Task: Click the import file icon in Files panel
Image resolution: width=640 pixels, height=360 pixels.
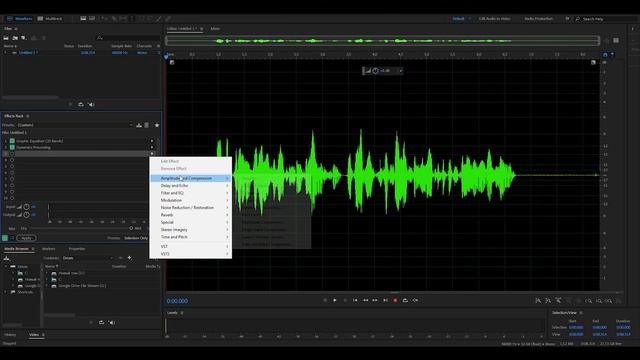Action: click(x=15, y=38)
